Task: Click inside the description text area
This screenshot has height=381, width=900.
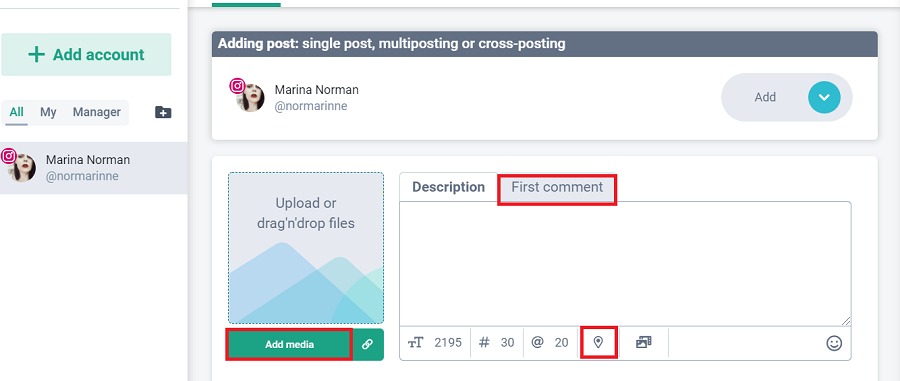Action: point(625,264)
